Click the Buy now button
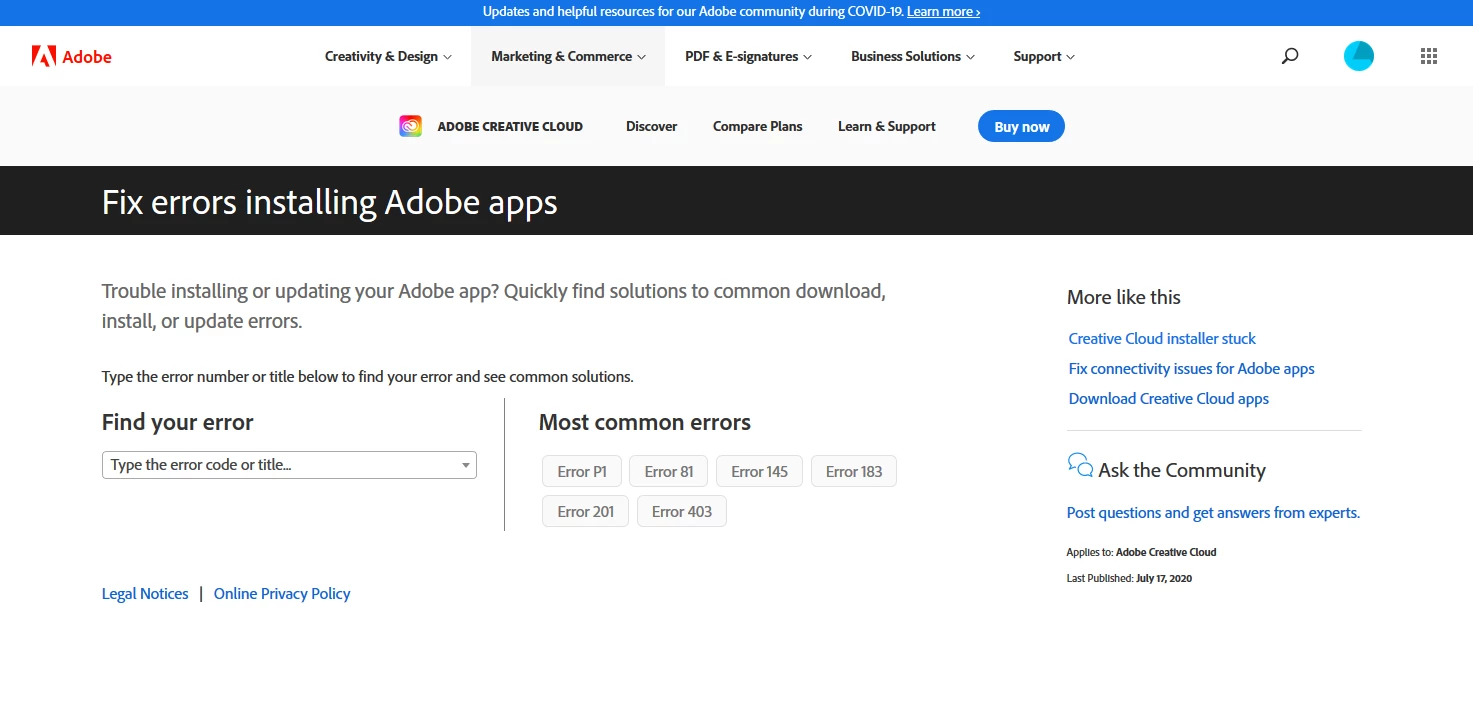Image resolution: width=1473 pixels, height=728 pixels. (x=1021, y=127)
